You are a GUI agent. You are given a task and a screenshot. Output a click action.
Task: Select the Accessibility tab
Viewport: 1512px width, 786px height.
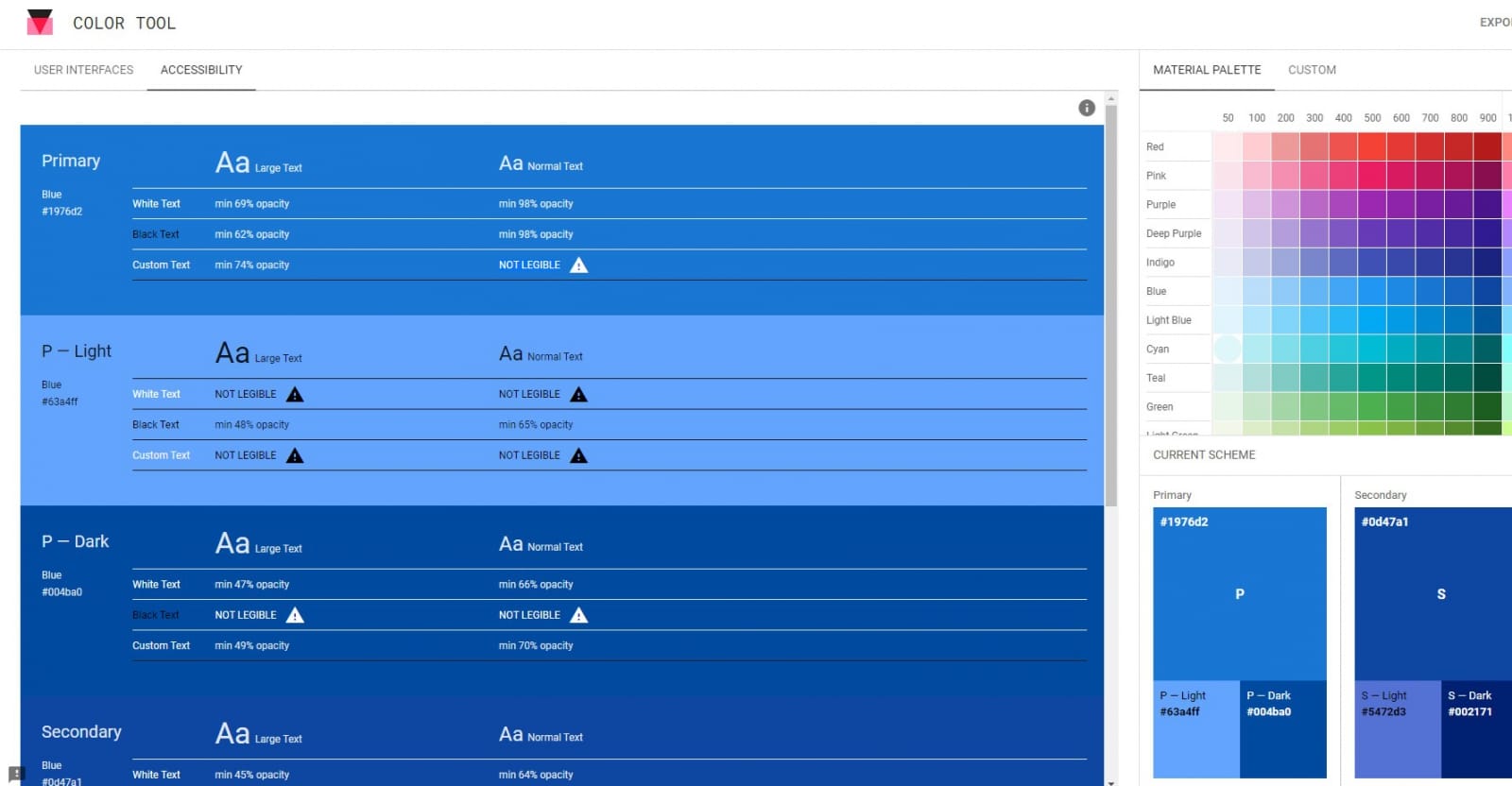coord(201,70)
